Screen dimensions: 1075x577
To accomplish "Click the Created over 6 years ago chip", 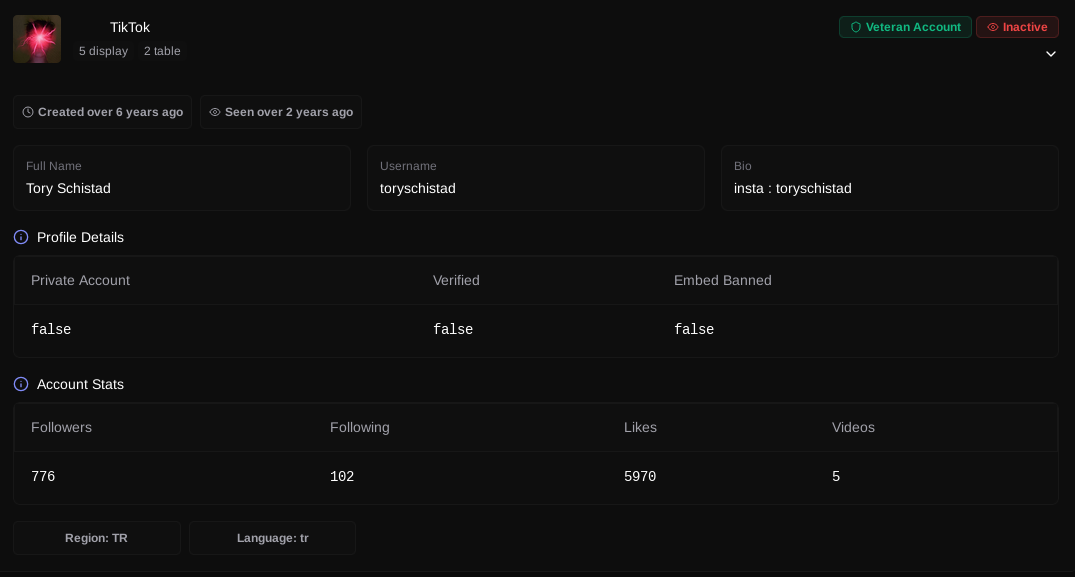I will (102, 112).
